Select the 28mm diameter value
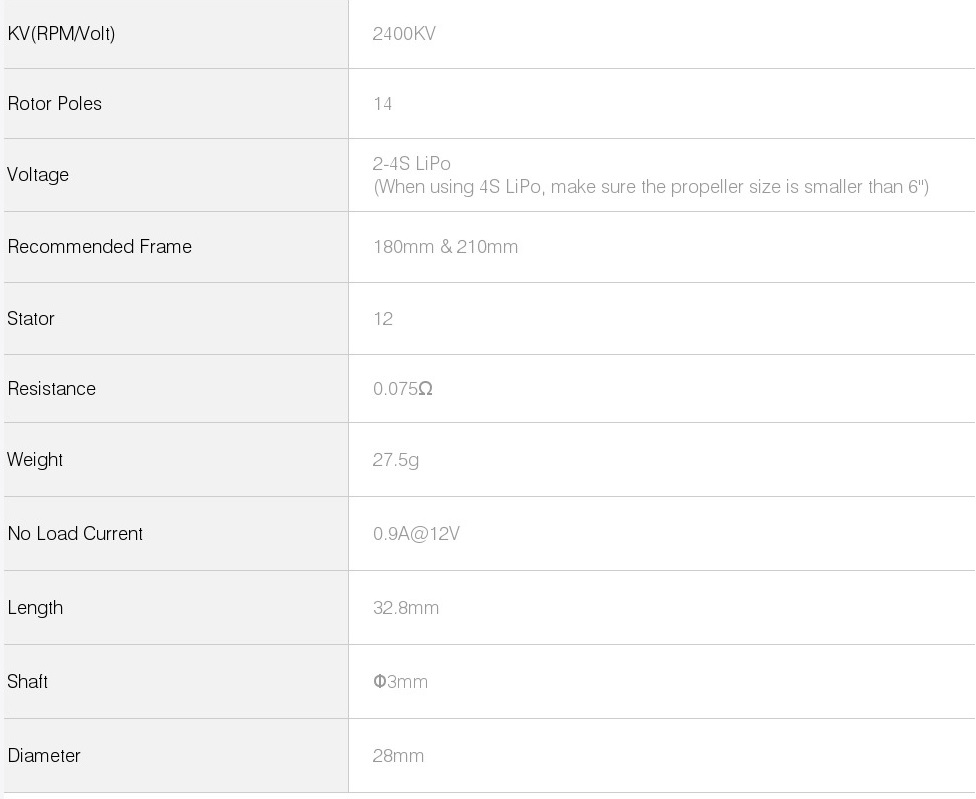 [x=398, y=756]
